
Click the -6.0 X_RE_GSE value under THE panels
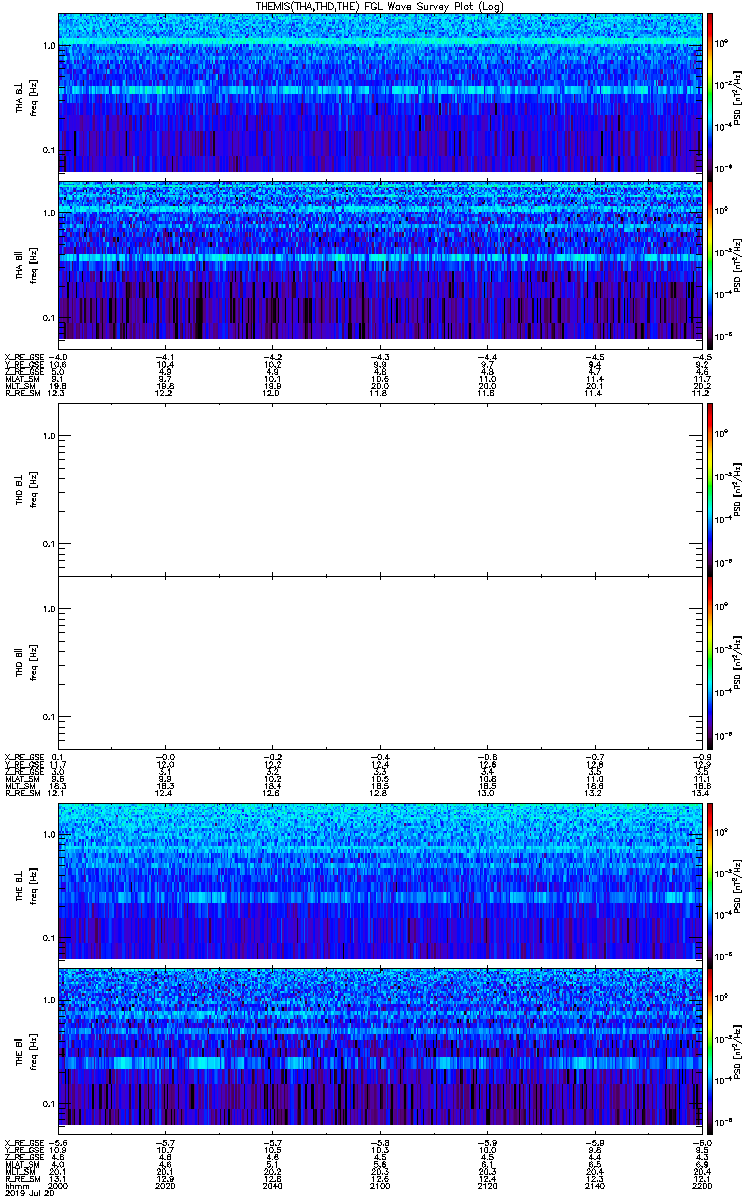point(701,1142)
